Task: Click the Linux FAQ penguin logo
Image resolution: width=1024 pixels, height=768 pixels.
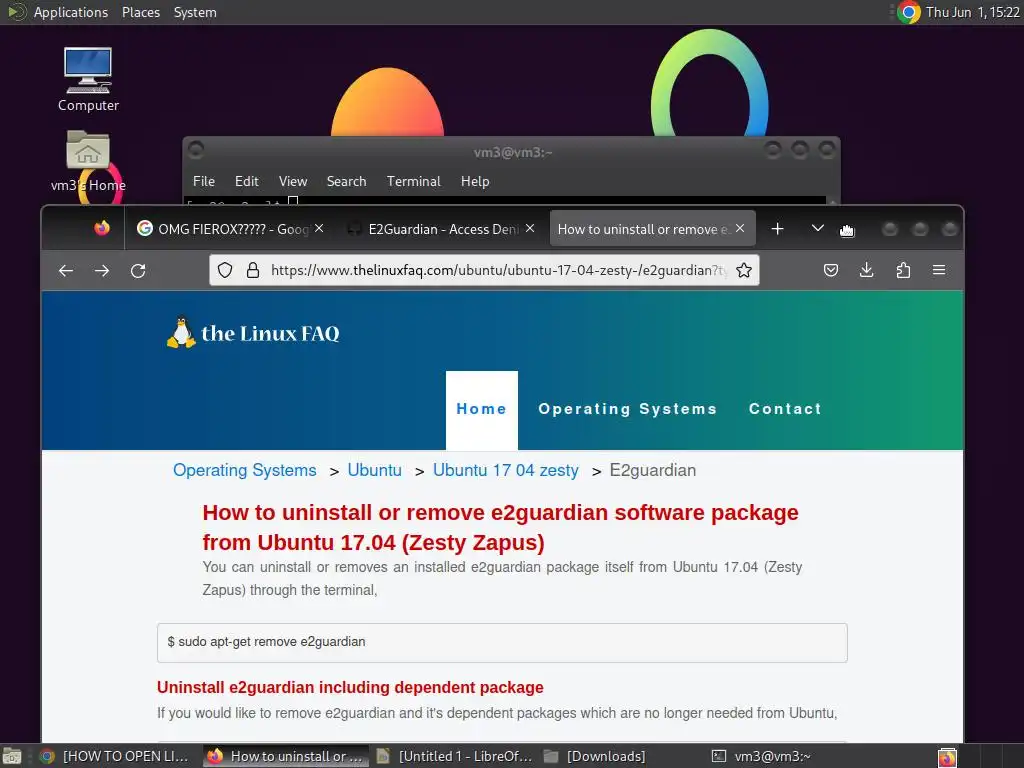Action: click(x=253, y=333)
